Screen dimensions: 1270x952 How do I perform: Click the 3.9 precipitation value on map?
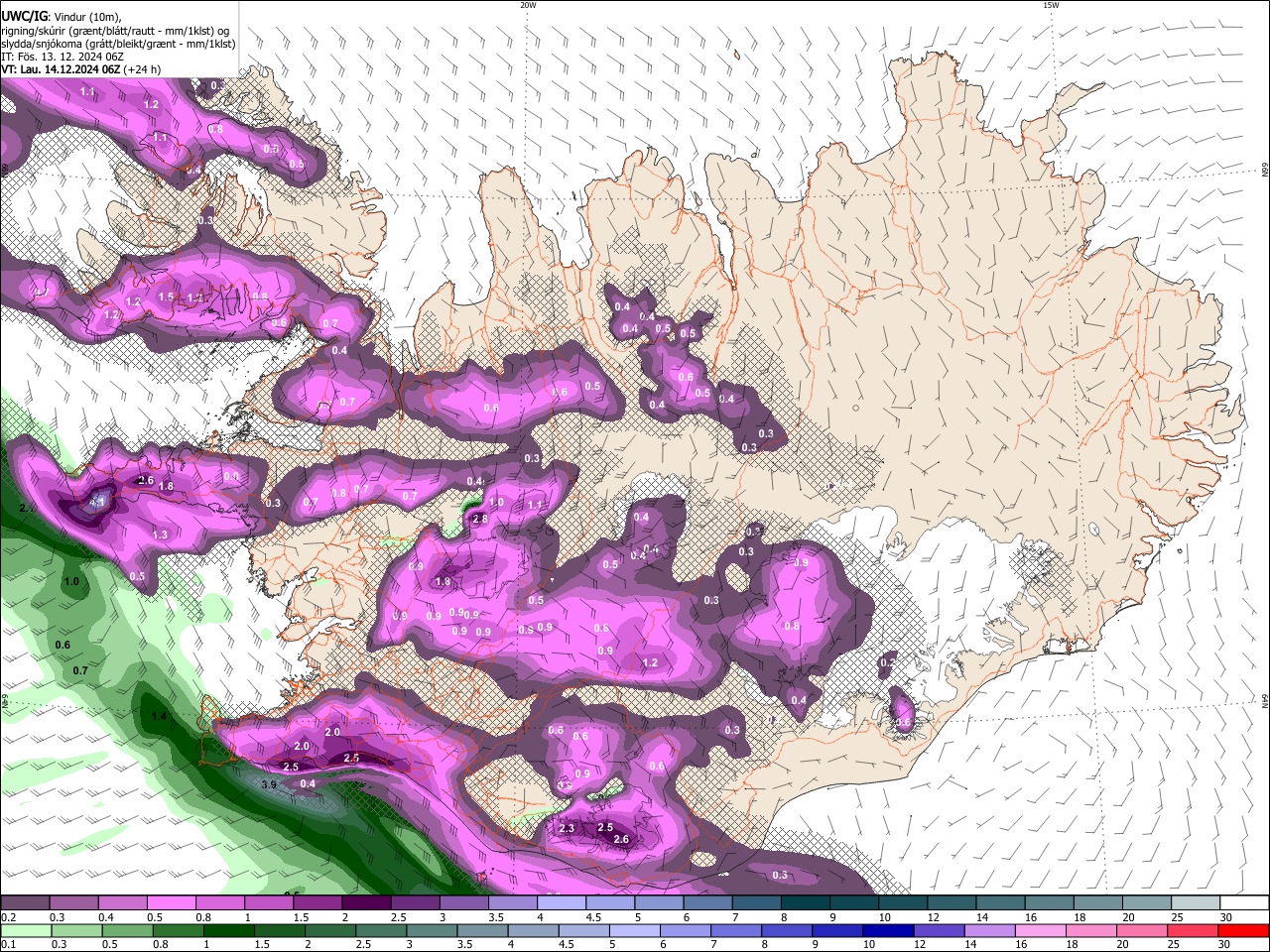(269, 784)
